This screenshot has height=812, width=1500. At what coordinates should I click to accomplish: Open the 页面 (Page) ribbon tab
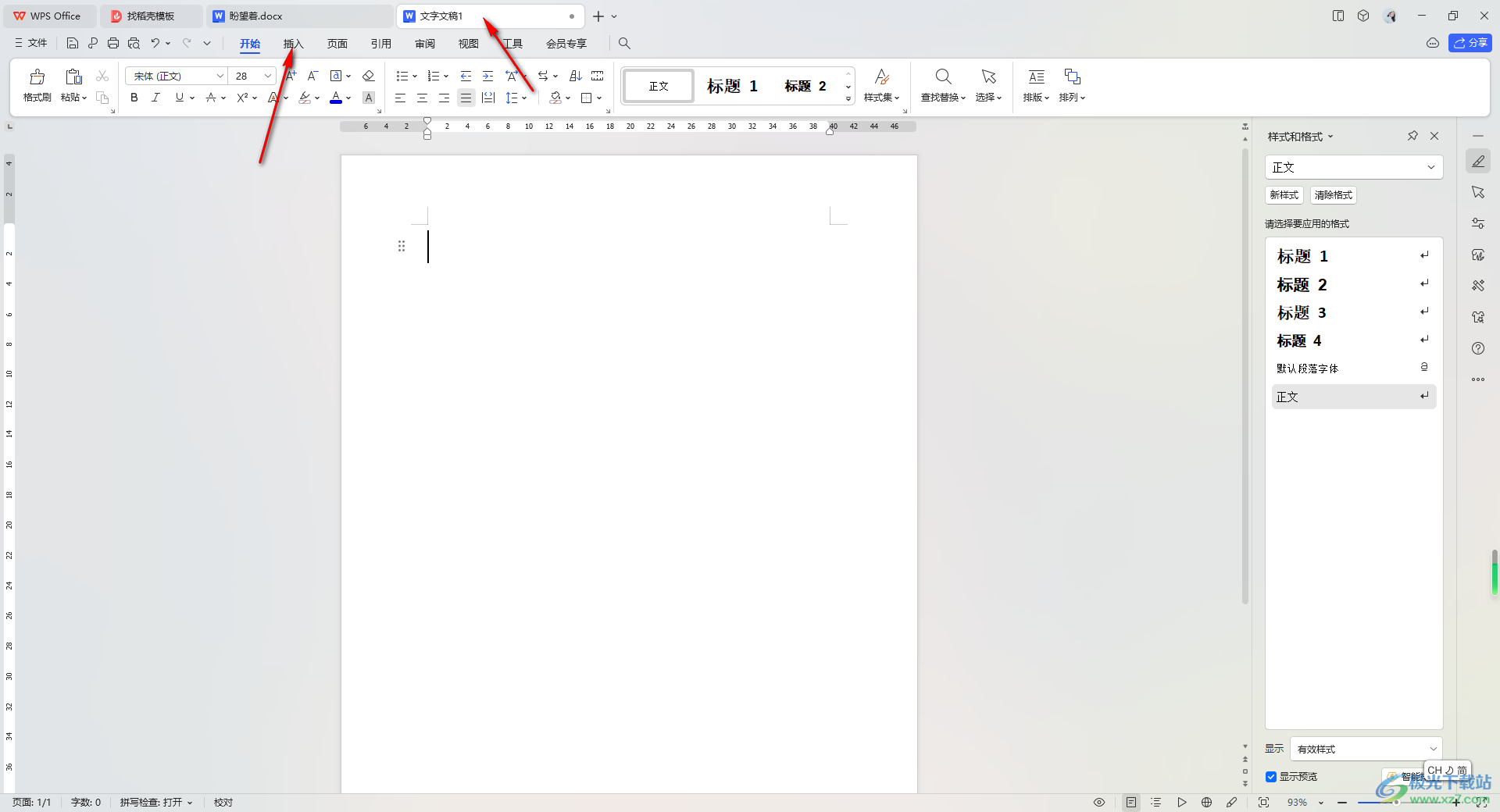337,43
